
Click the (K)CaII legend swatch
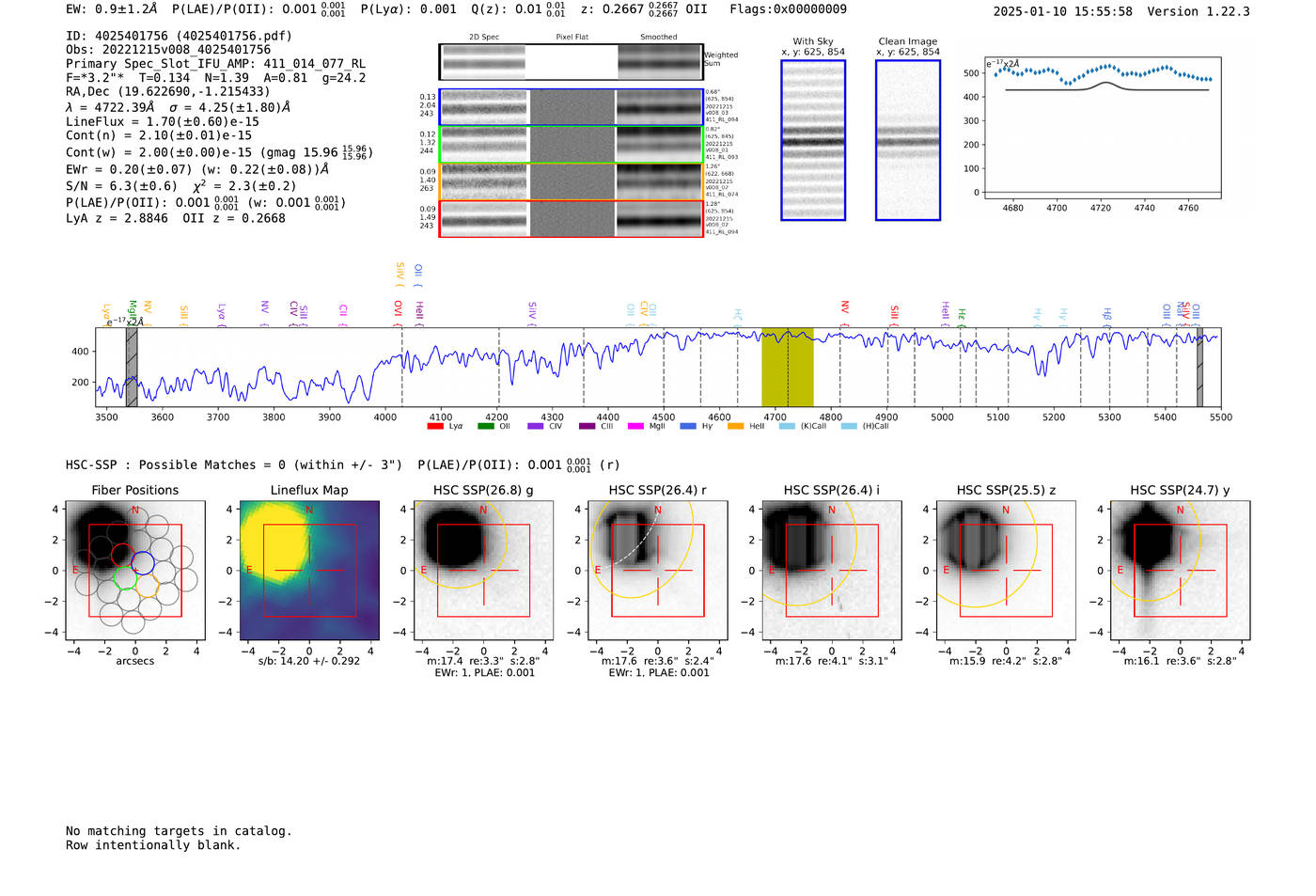point(788,426)
